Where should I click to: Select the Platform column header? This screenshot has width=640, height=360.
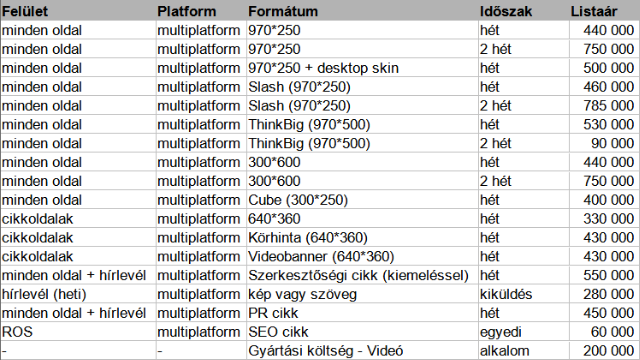pos(201,11)
